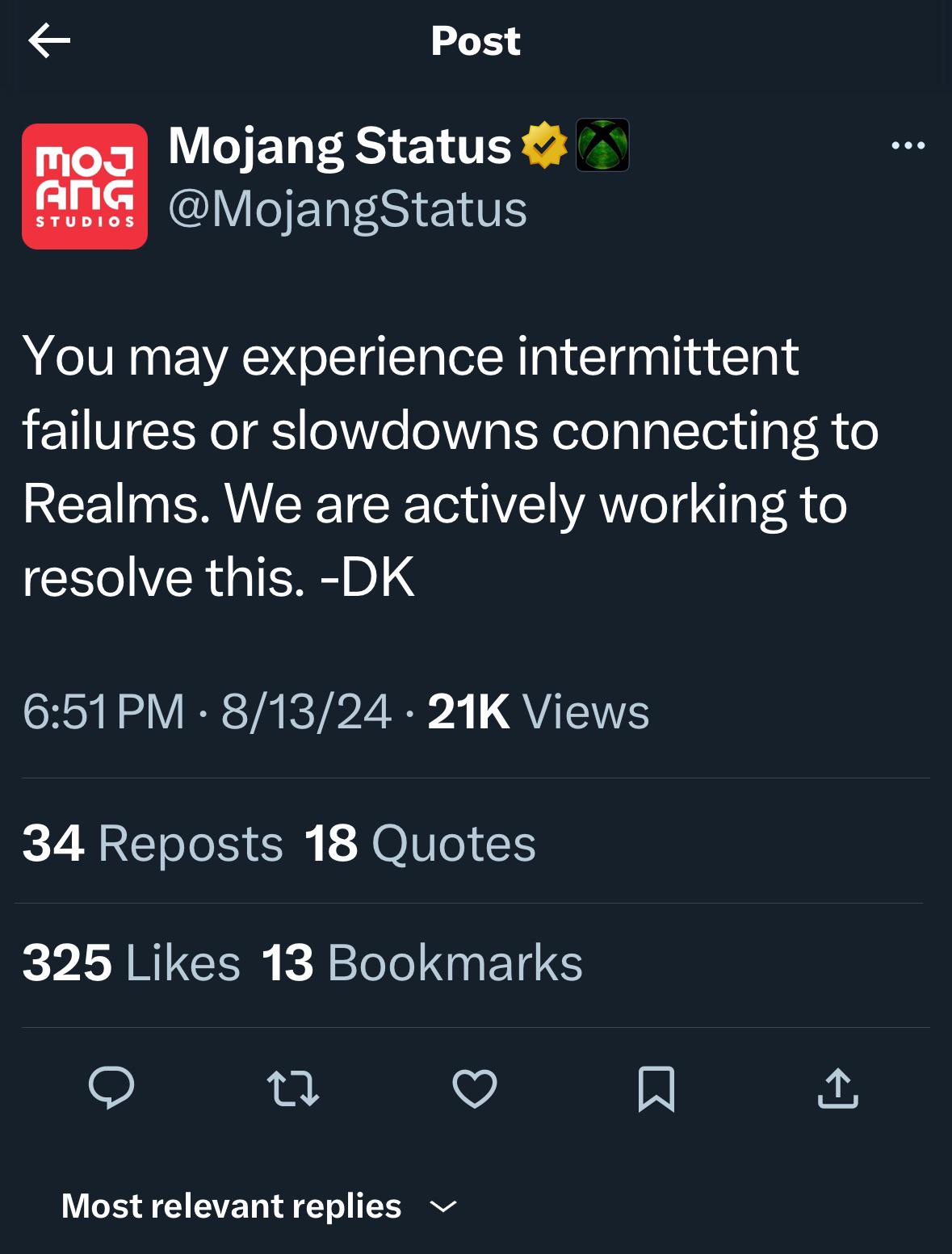This screenshot has height=1254, width=952.
Task: Open the 18 Quotes list
Action: pos(418,844)
